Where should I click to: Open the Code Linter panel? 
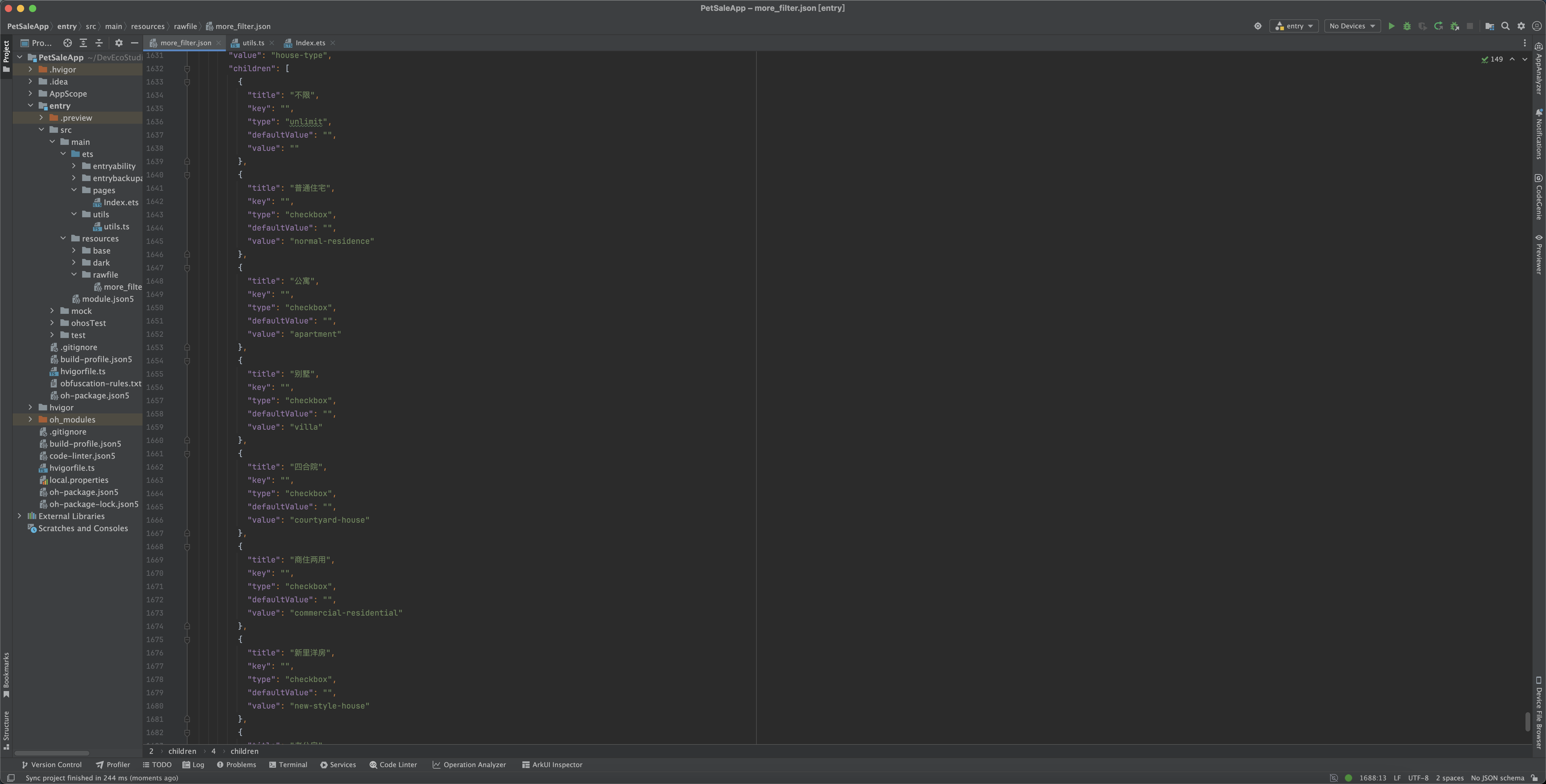click(393, 765)
